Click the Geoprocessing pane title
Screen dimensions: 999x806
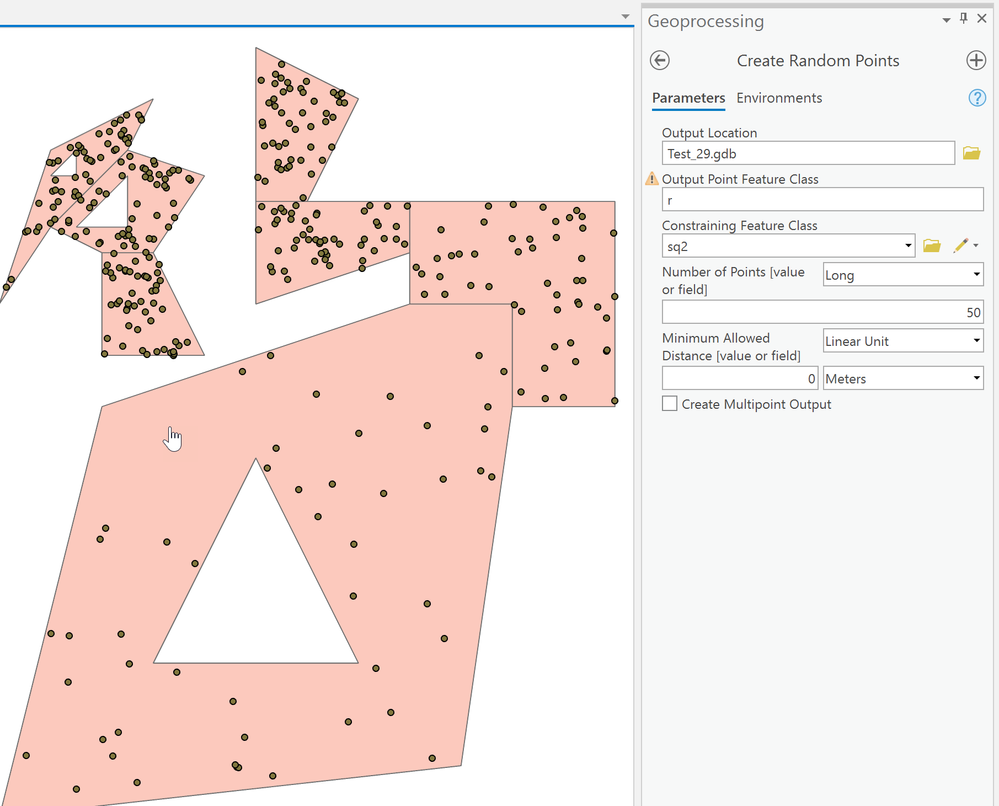pyautogui.click(x=705, y=21)
